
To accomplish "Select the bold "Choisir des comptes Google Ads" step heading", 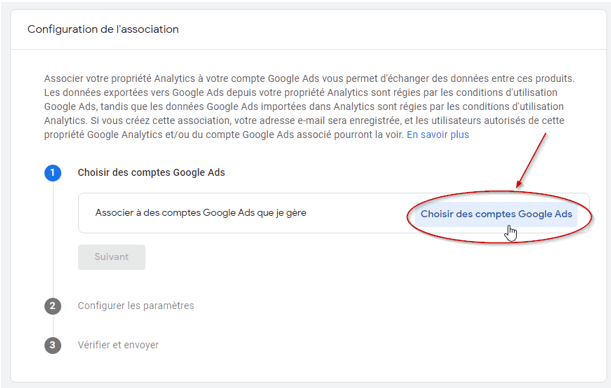I will click(151, 173).
